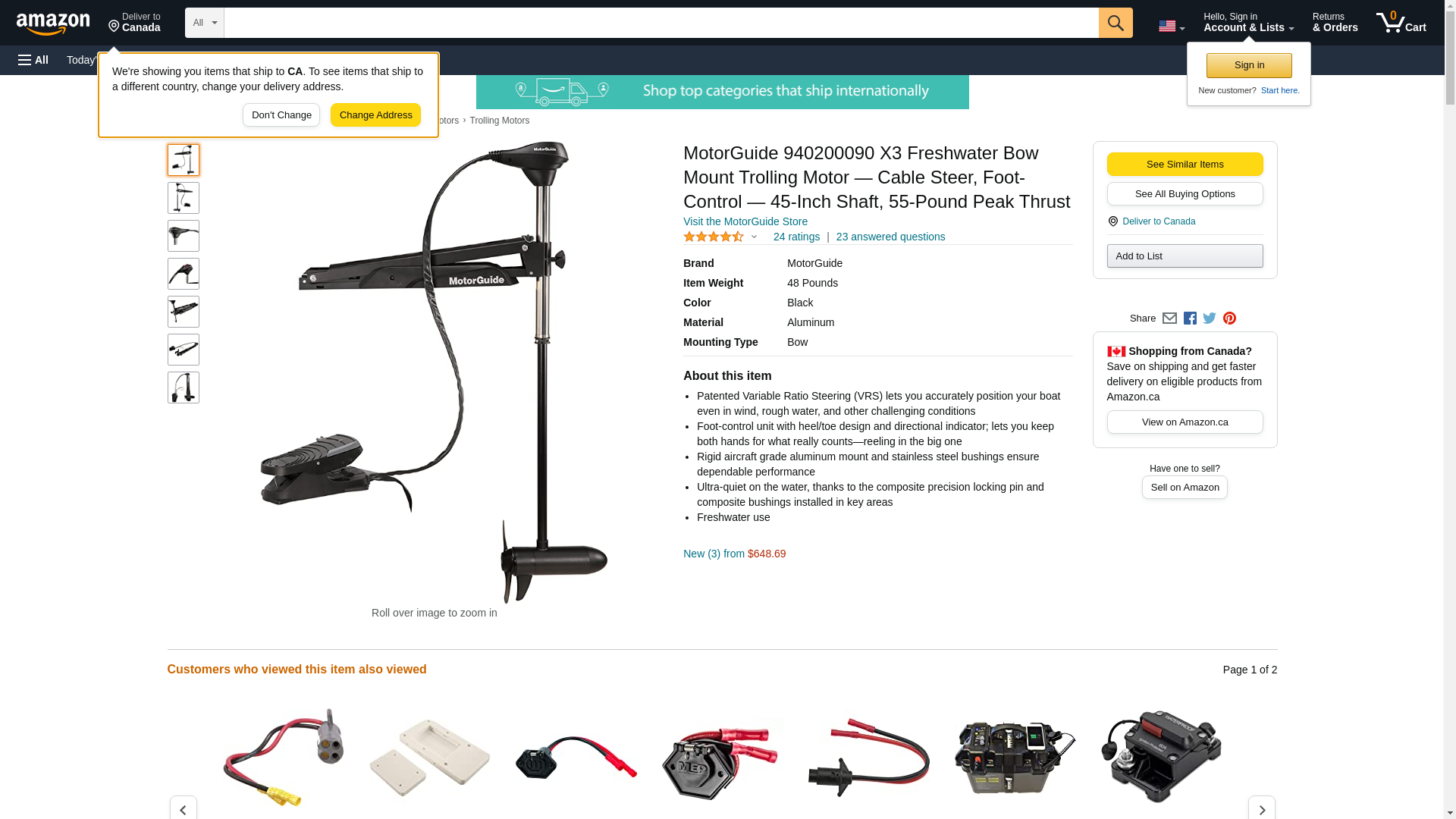
Task: Expand the star ratings breakdown arrow
Action: 754,237
